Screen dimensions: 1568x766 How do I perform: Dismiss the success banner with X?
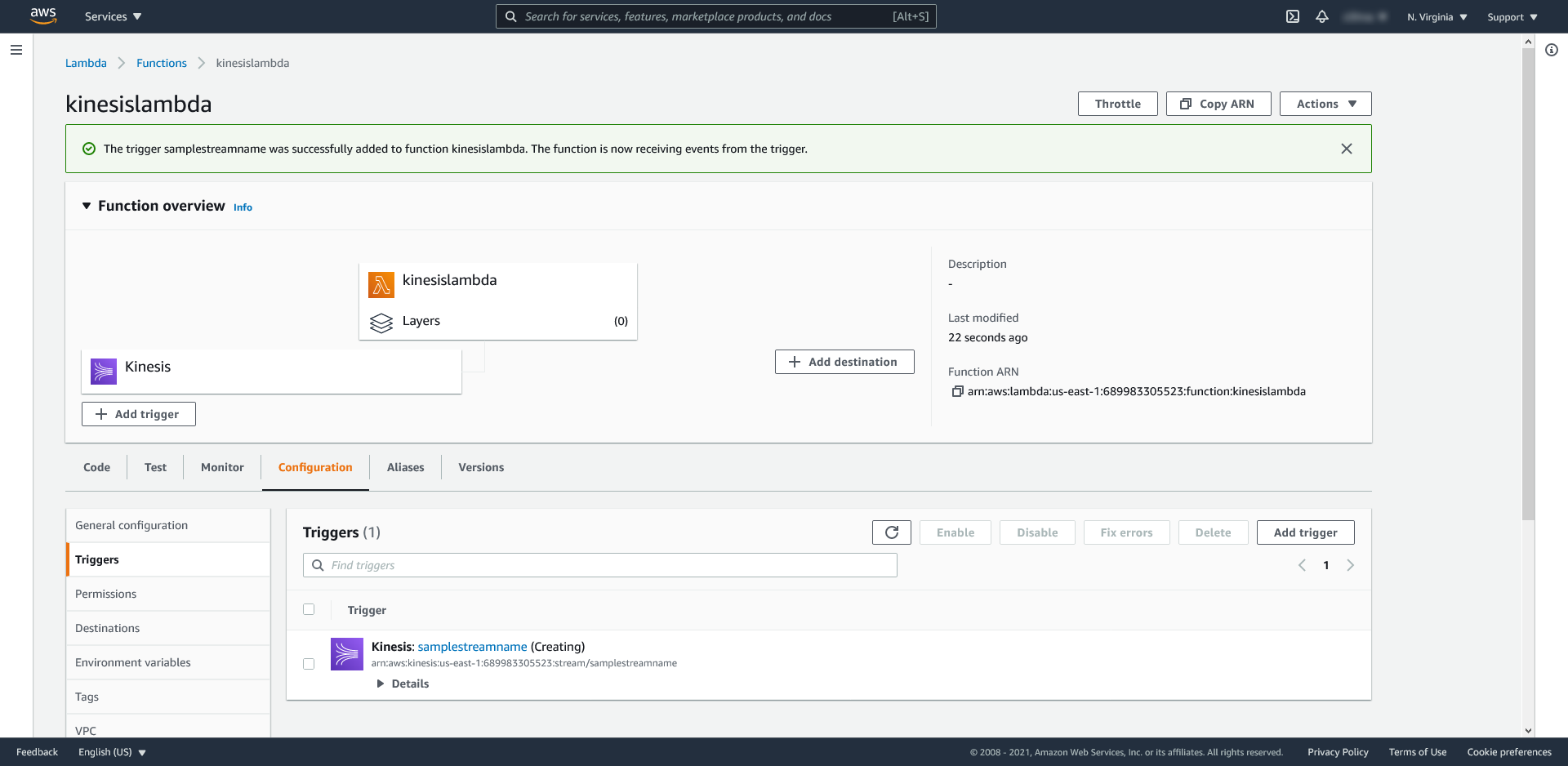pos(1347,149)
